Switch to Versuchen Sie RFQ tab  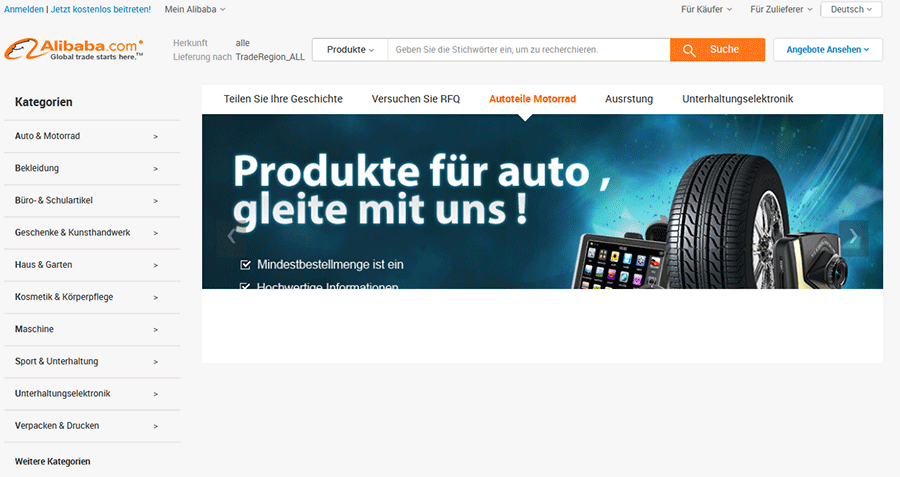[x=416, y=99]
